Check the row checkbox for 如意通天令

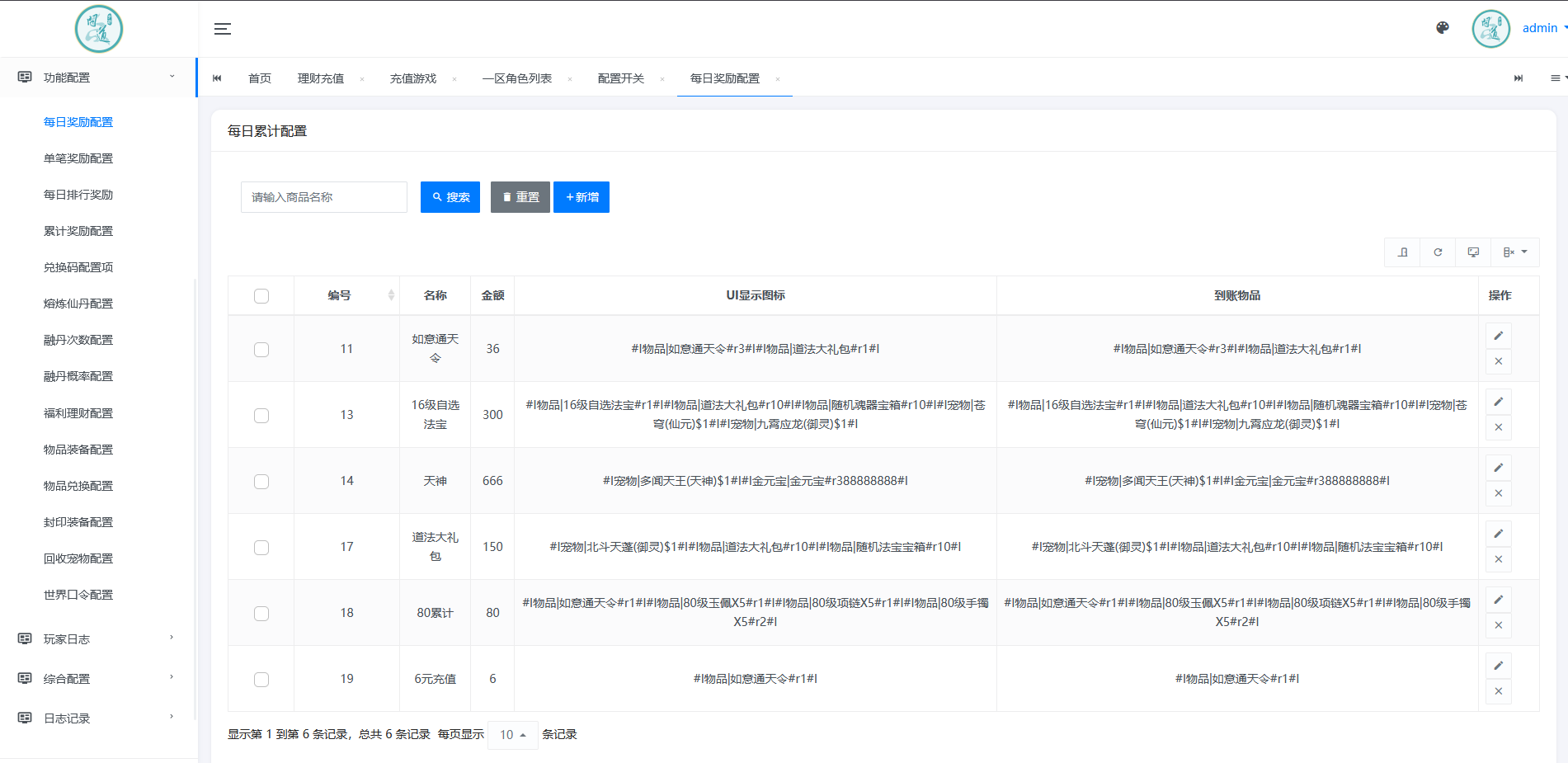[x=261, y=349]
